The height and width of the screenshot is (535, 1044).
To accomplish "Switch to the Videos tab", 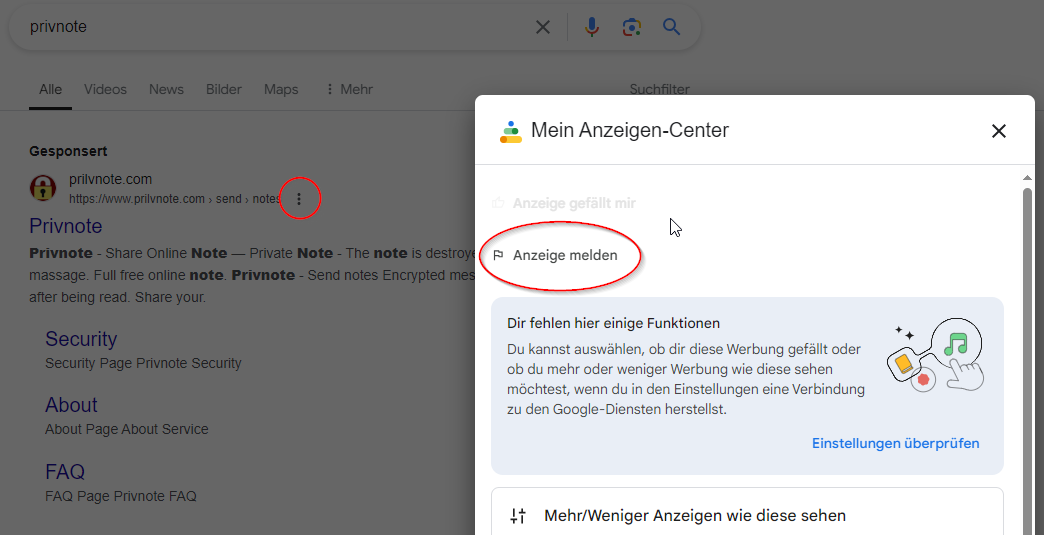I will pyautogui.click(x=105, y=89).
